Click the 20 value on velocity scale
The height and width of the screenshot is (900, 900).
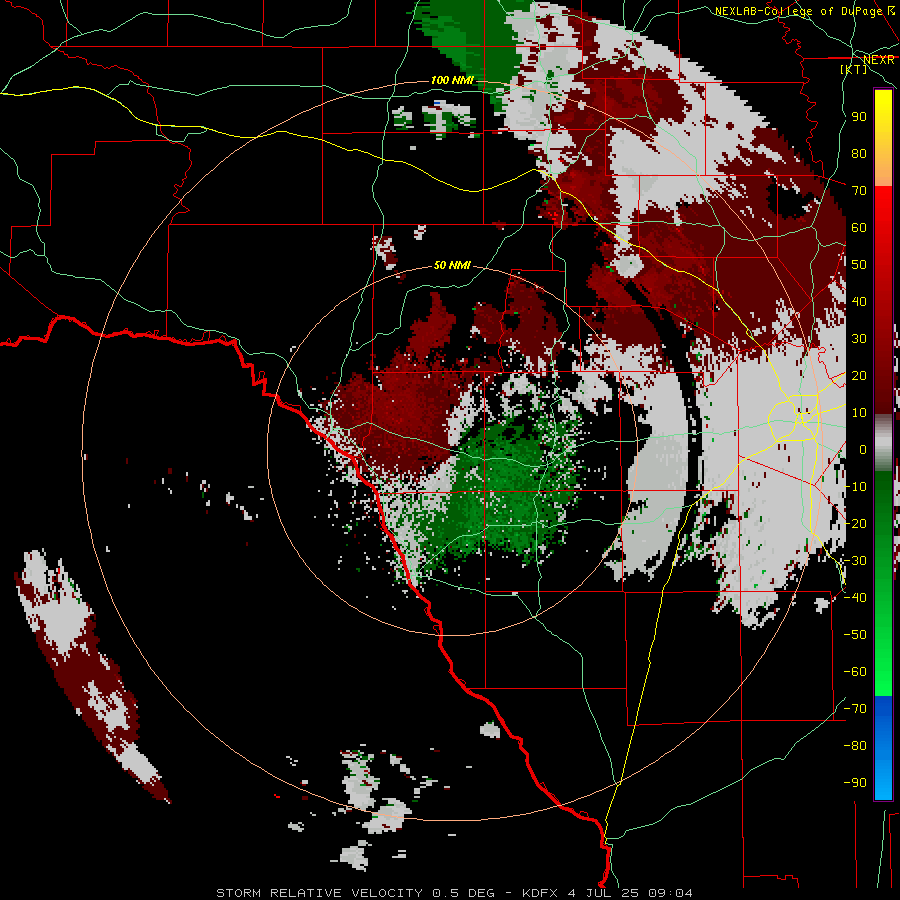(x=859, y=375)
